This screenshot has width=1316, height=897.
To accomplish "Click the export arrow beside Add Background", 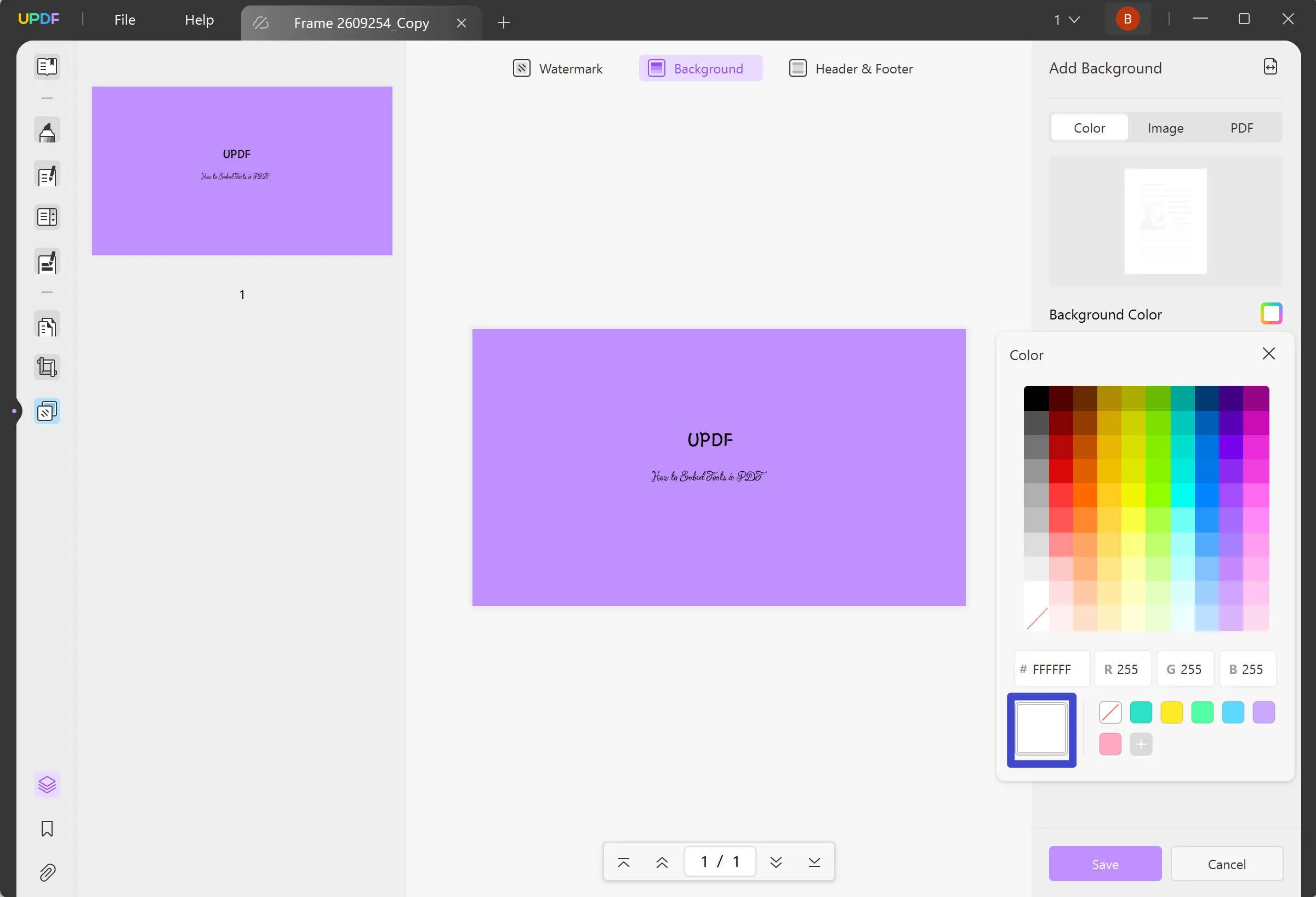I will [1270, 66].
